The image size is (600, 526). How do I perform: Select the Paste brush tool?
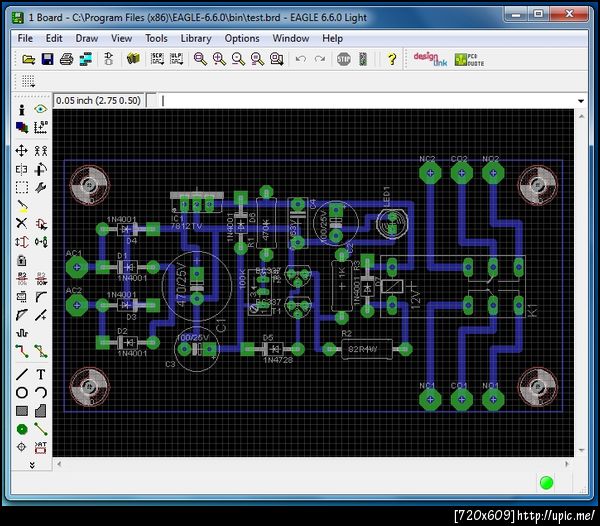tap(23, 206)
